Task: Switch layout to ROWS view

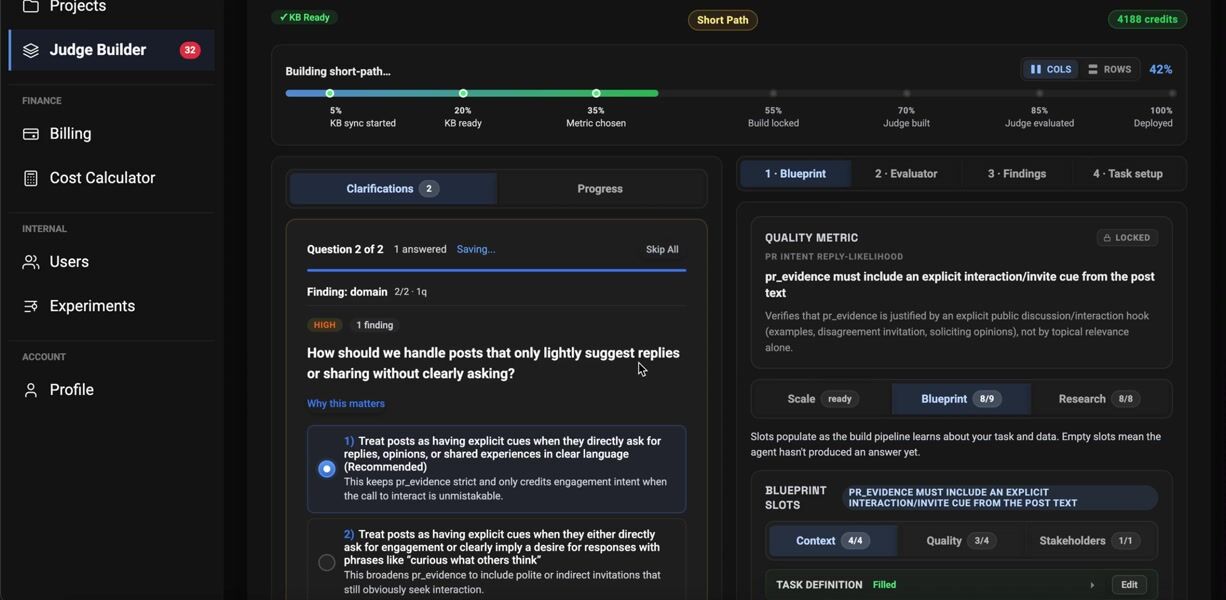Action: tap(1109, 70)
